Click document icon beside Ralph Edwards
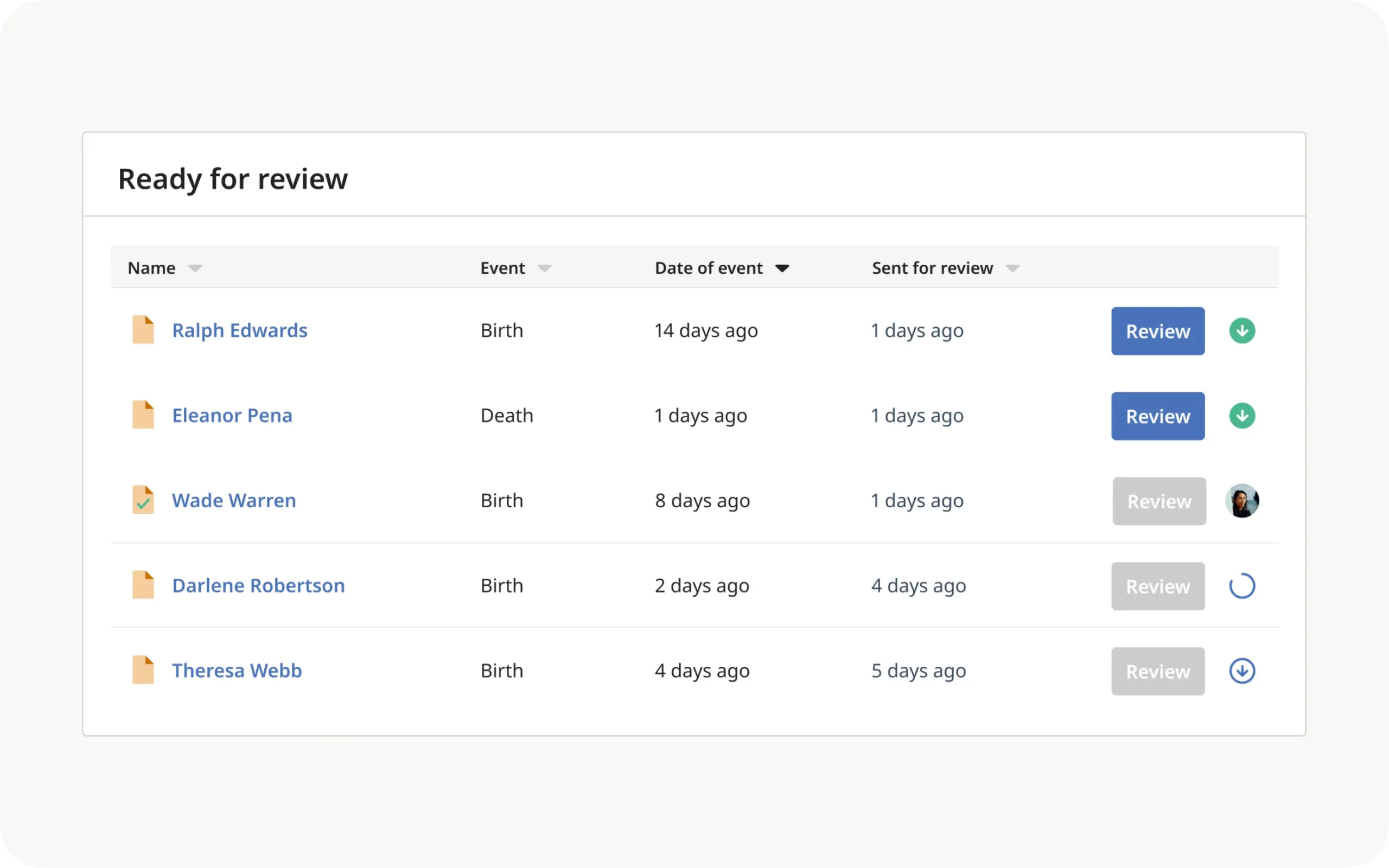 tap(143, 329)
